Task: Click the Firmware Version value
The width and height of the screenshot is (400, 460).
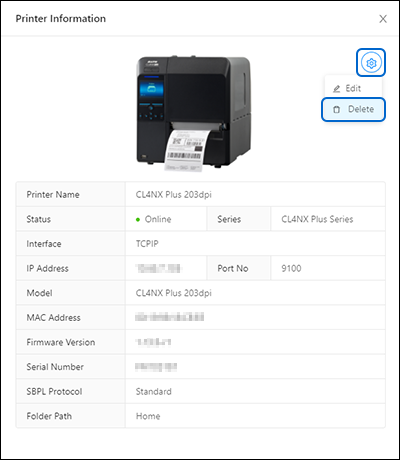Action: [153, 342]
